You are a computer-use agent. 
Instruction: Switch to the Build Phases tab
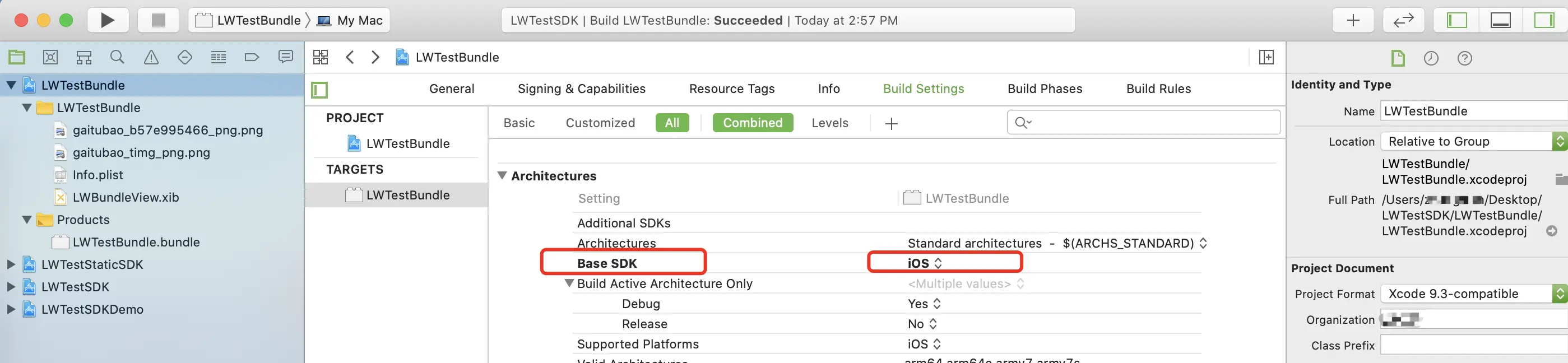tap(1045, 89)
